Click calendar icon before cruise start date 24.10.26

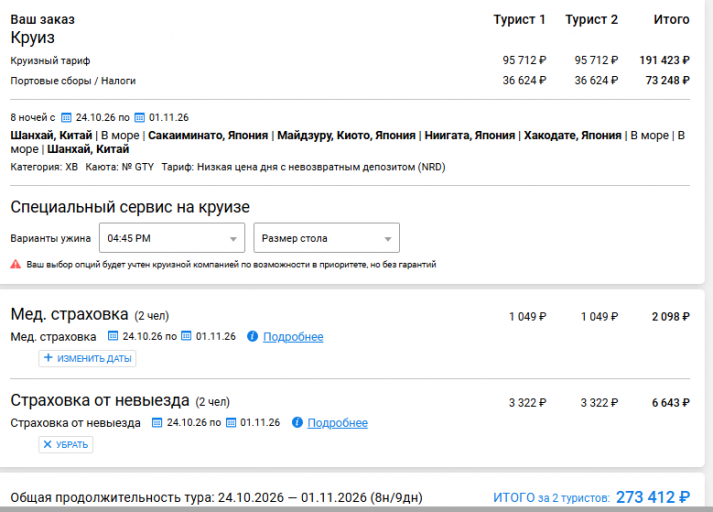[x=66, y=118]
